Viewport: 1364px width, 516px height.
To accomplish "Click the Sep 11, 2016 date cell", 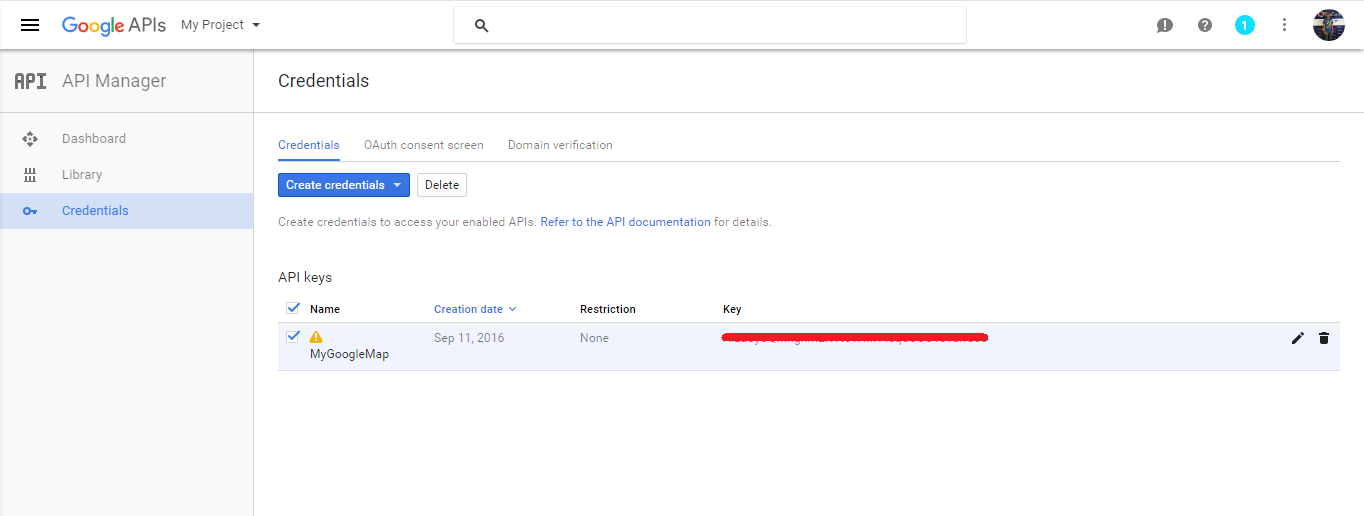I will (469, 338).
